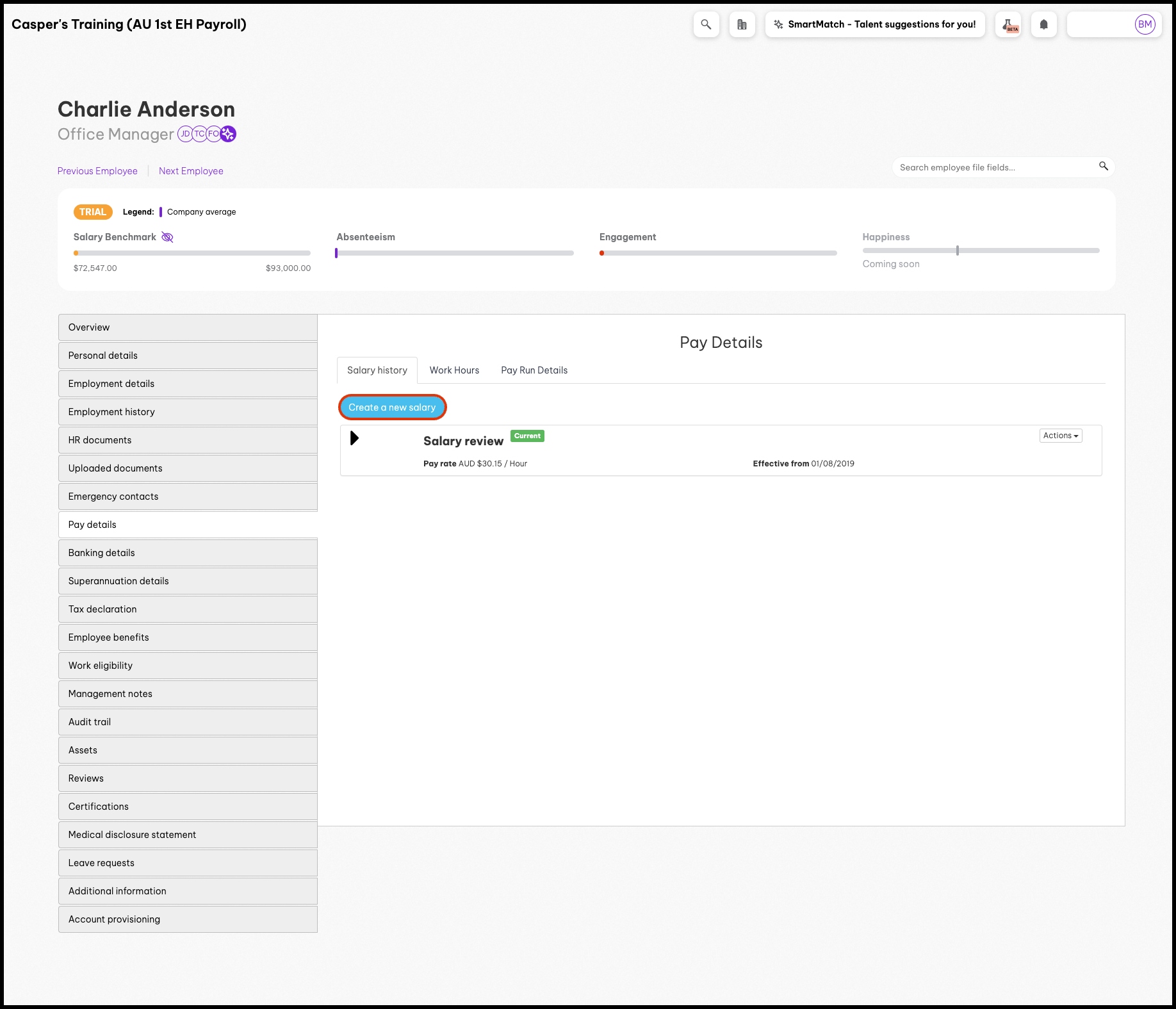The width and height of the screenshot is (1176, 1009).
Task: Go to Next Employee link
Action: pyautogui.click(x=191, y=171)
